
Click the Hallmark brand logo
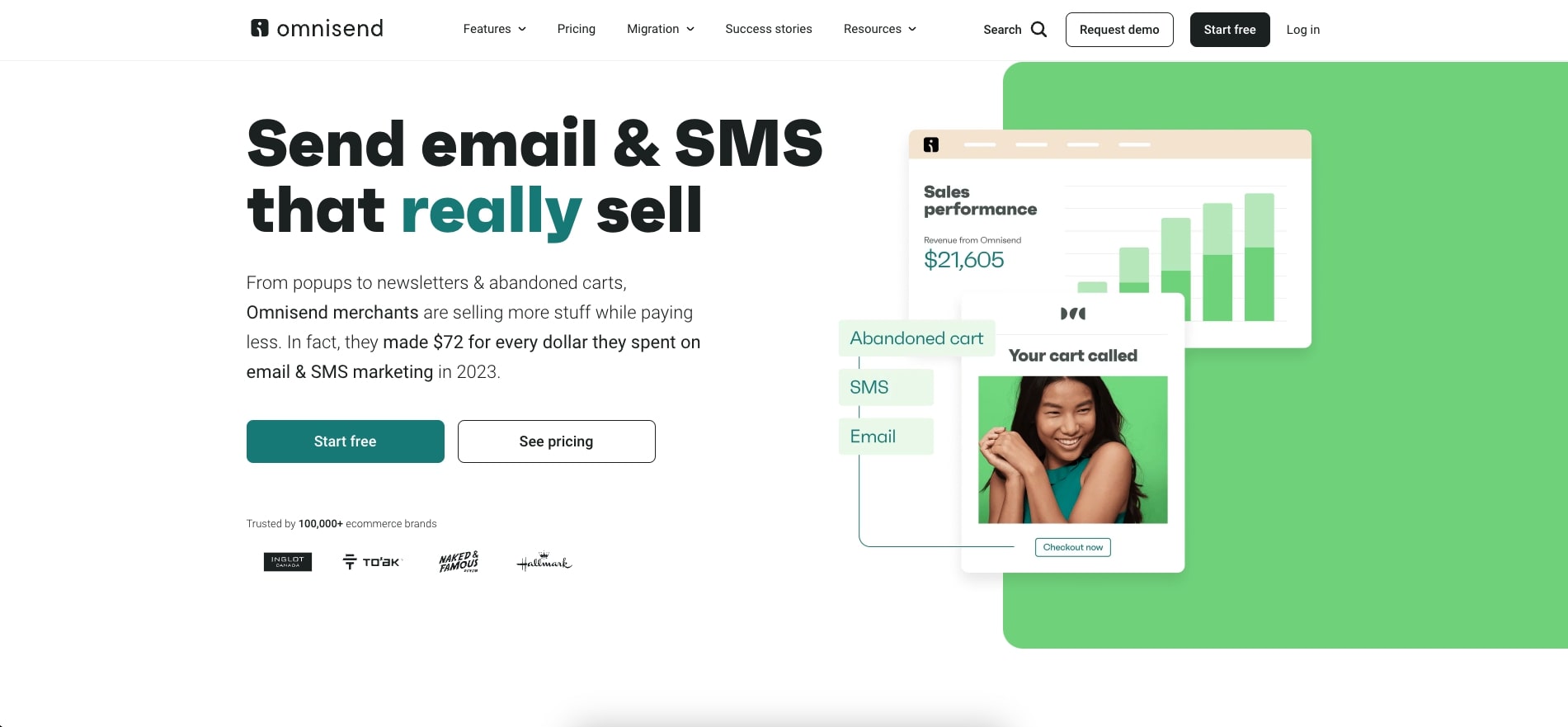click(x=544, y=562)
